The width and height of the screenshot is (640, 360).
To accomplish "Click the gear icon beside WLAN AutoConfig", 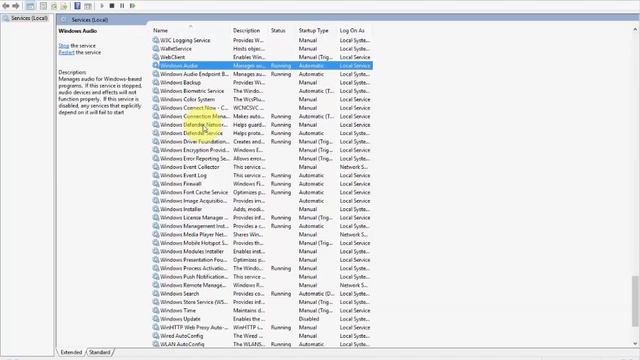I will (x=156, y=344).
